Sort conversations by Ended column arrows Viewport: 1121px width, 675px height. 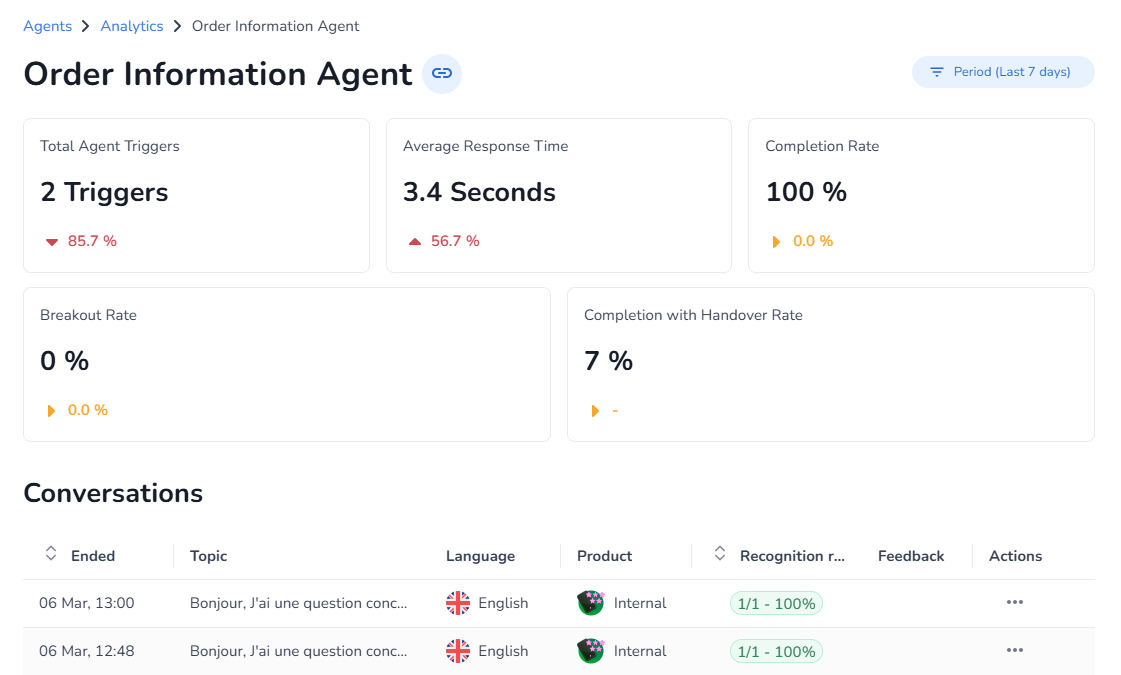click(x=51, y=554)
